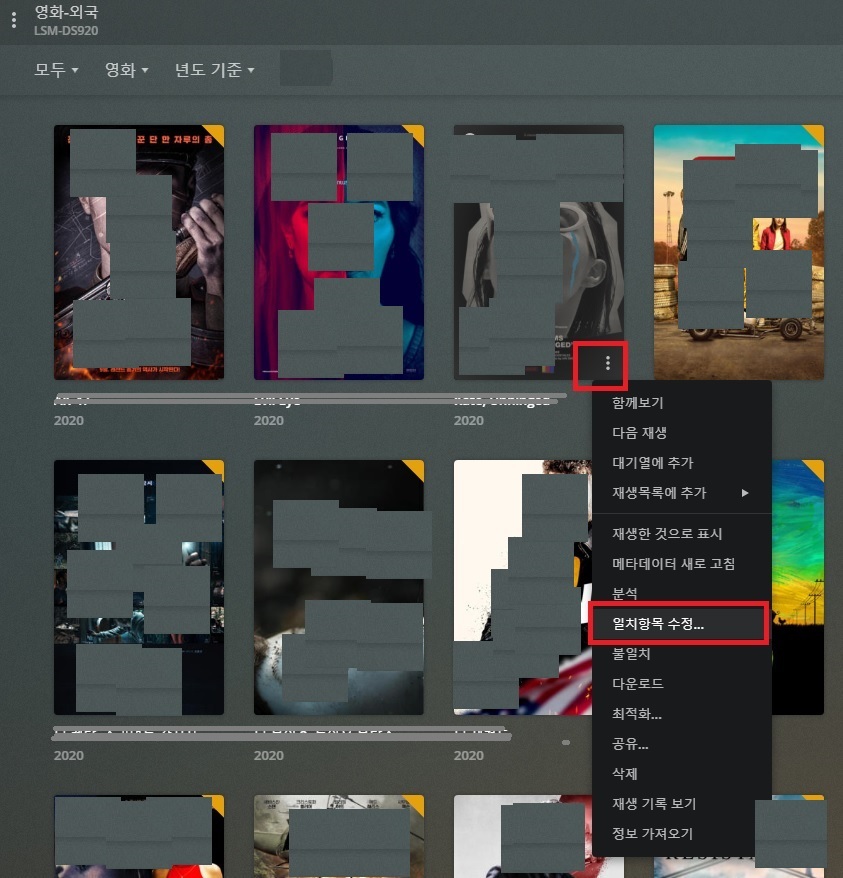Click the server name LSM-DS920

[66, 31]
